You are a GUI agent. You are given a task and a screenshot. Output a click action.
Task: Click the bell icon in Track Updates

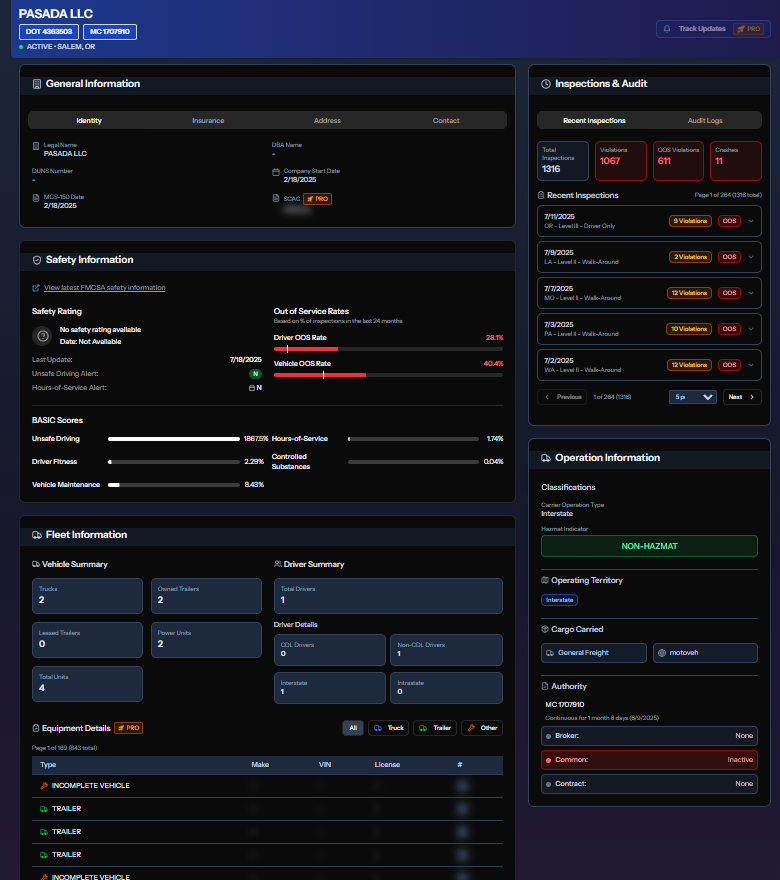click(x=667, y=29)
